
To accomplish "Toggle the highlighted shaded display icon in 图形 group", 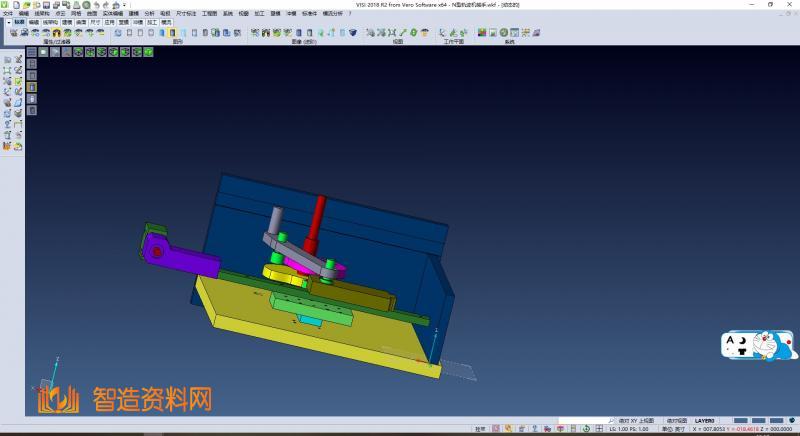I will coord(173,33).
